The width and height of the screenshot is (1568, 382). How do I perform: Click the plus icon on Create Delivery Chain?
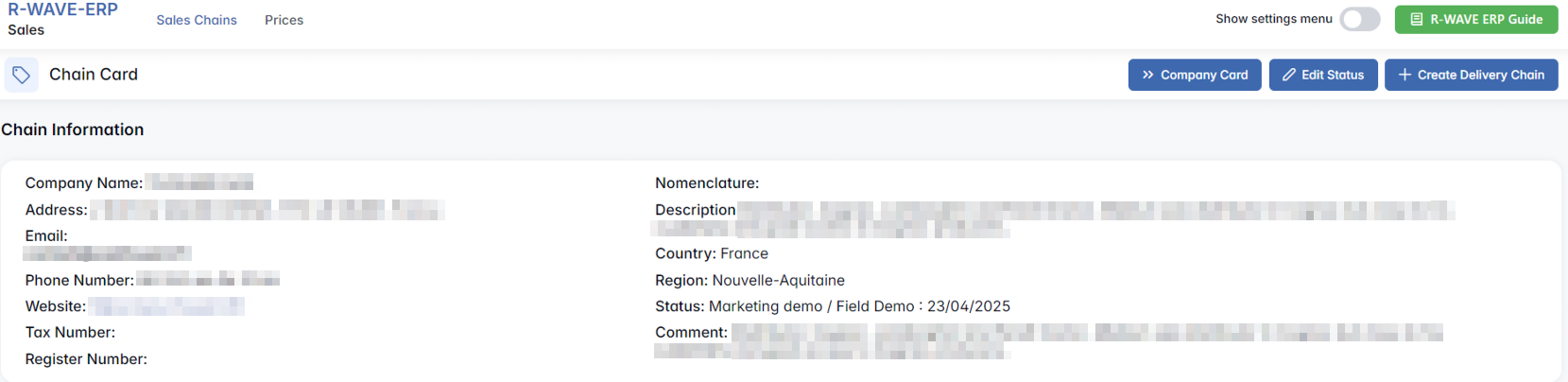tap(1404, 75)
